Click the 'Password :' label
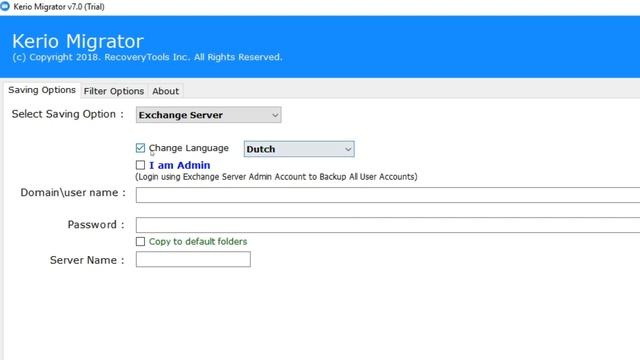Viewport: 640px width, 360px height. (x=96, y=224)
